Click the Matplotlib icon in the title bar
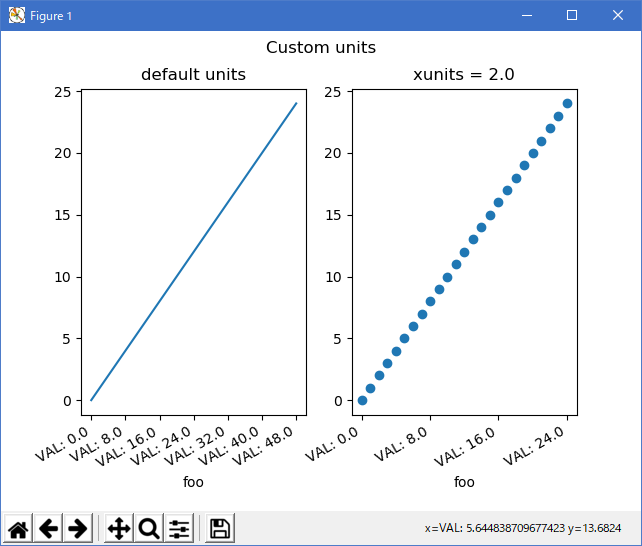 pos(17,15)
